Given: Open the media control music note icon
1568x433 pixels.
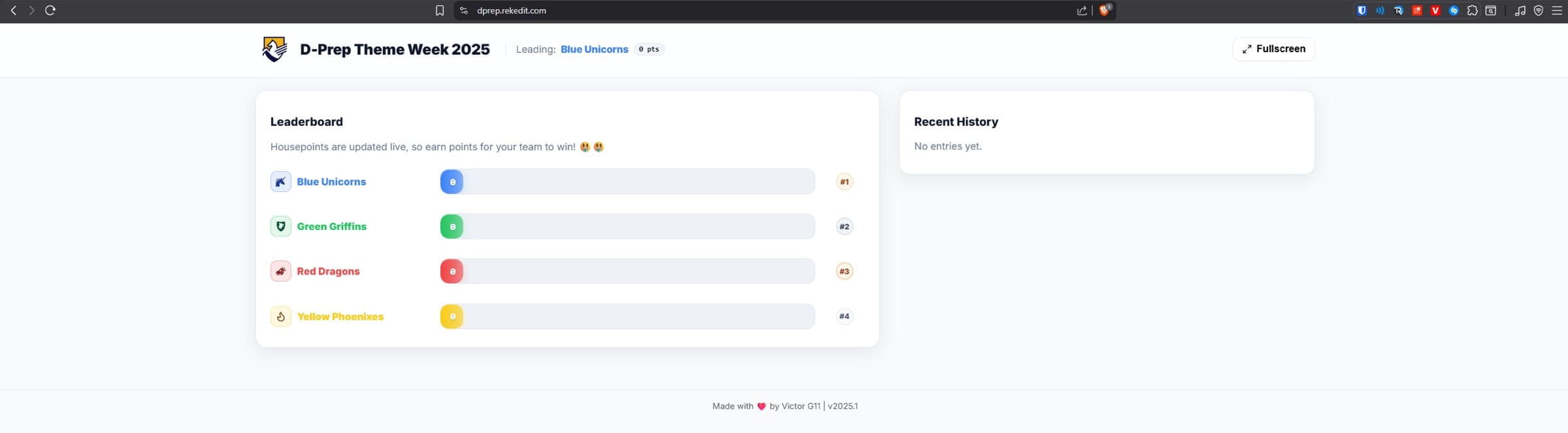Looking at the screenshot, I should 1520,10.
